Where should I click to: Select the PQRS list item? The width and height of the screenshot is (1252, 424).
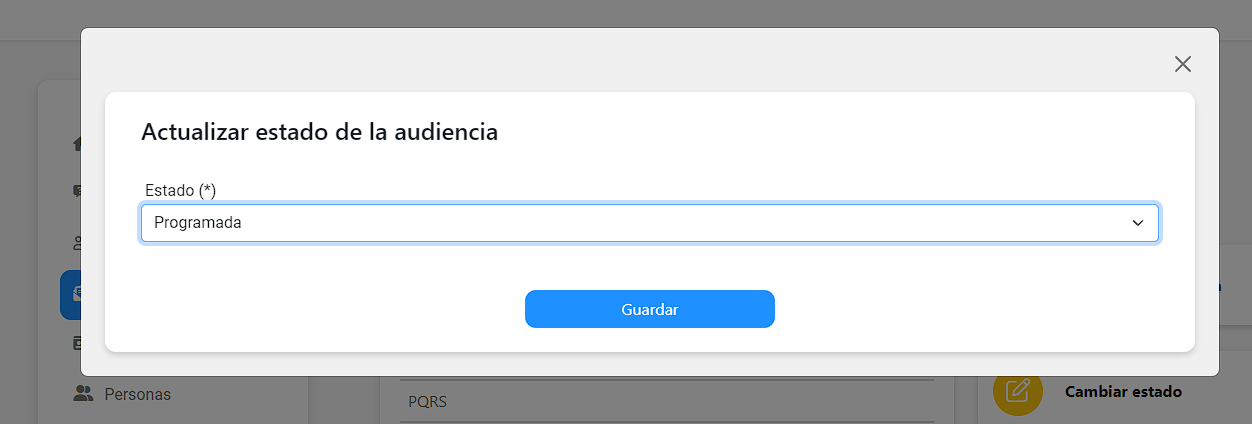pyautogui.click(x=428, y=402)
